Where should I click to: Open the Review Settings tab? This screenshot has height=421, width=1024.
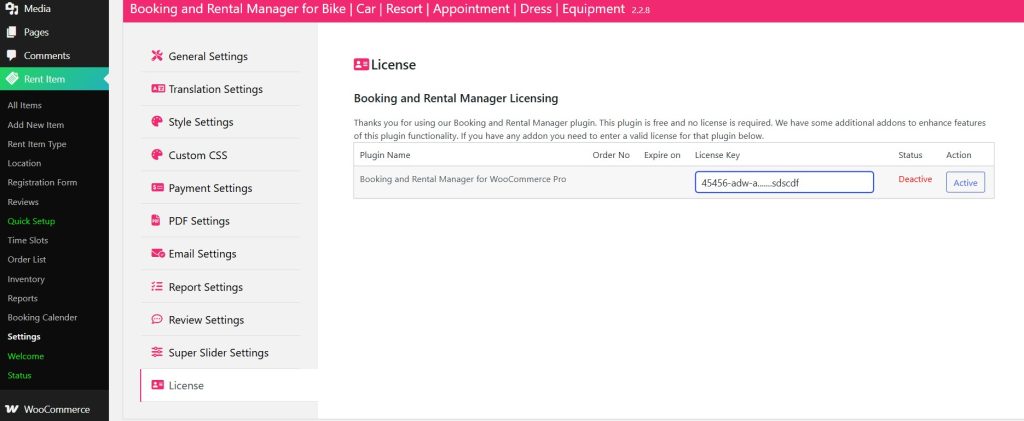[206, 320]
